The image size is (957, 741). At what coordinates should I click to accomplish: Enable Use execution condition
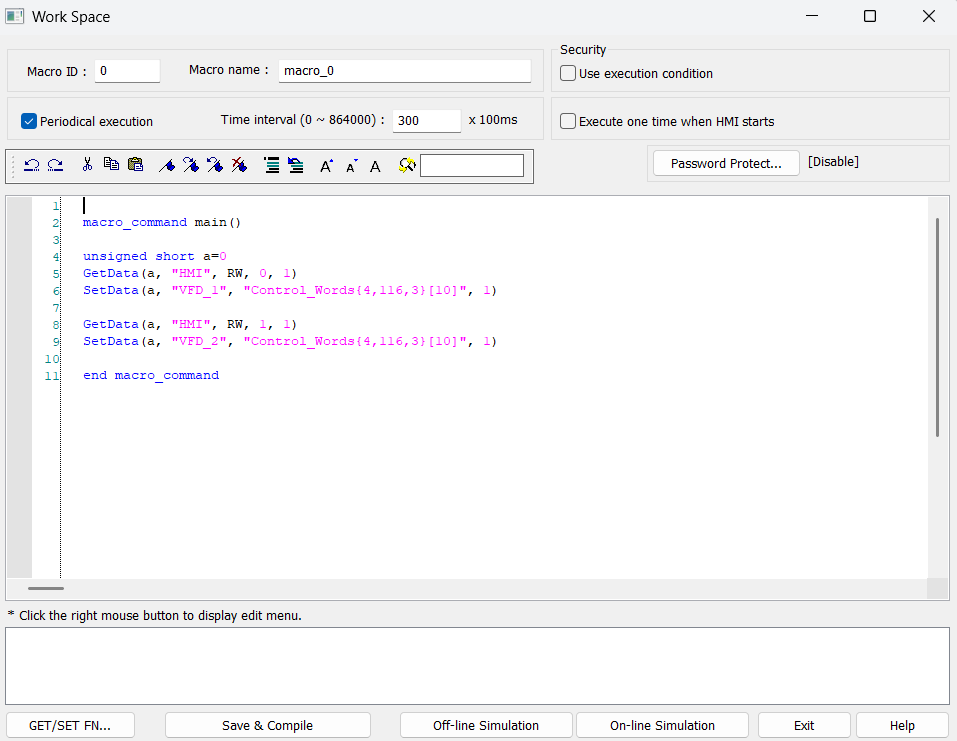pyautogui.click(x=567, y=73)
